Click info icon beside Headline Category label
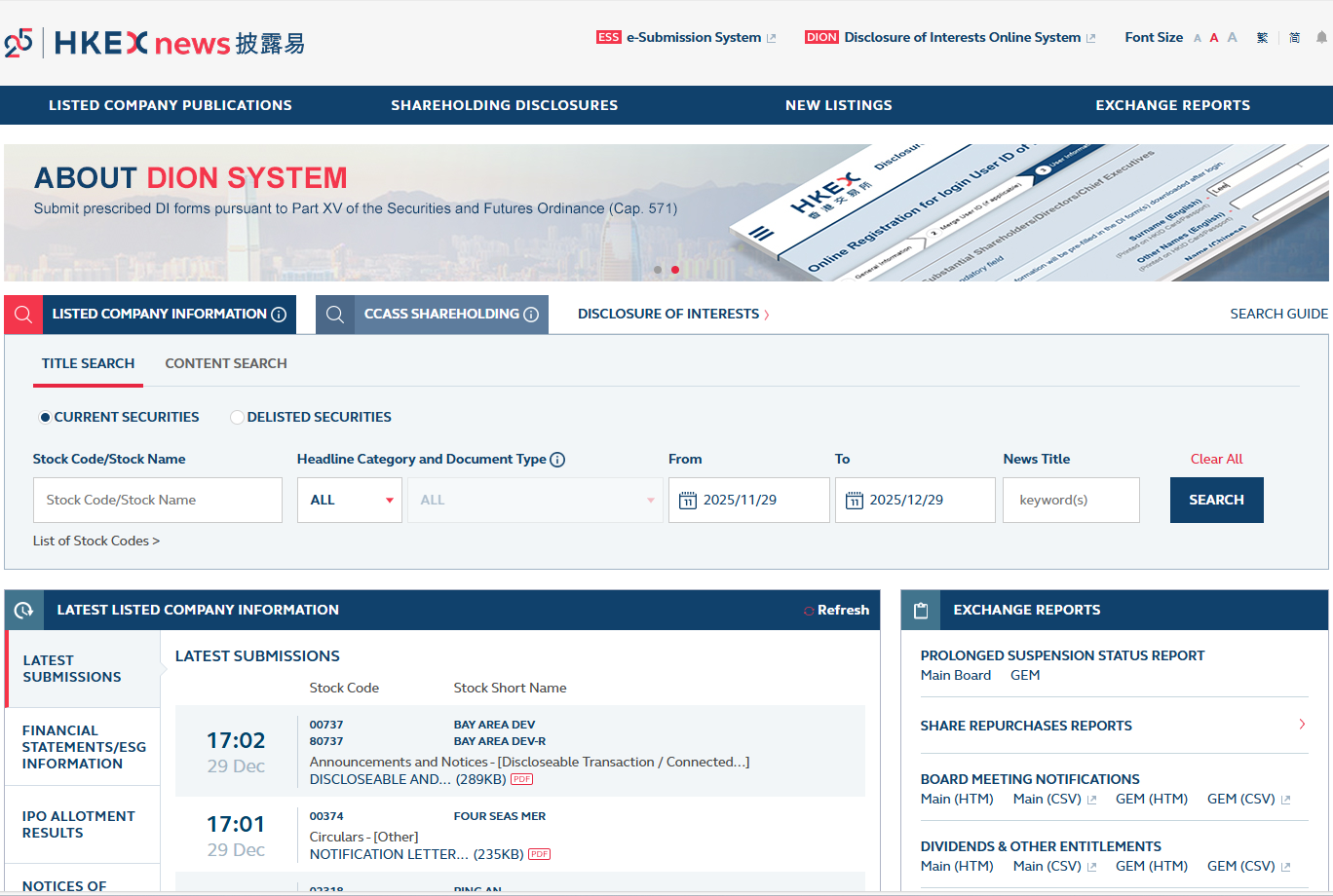The image size is (1333, 896). [x=557, y=460]
